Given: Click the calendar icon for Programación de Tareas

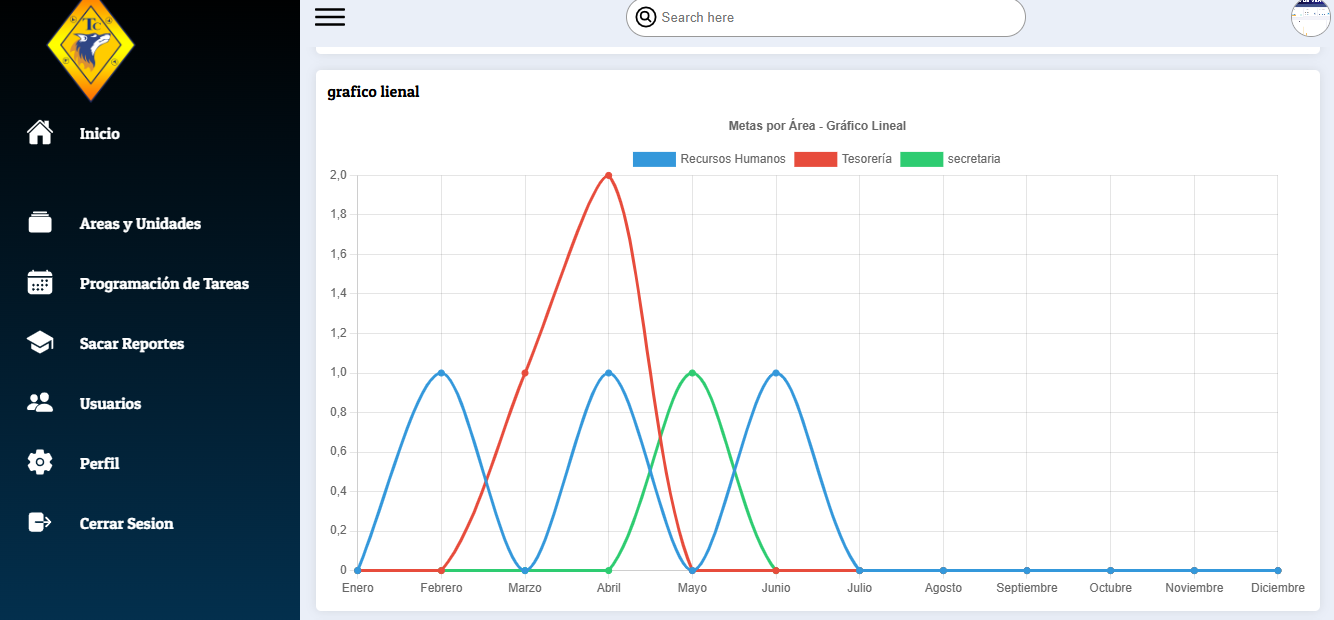Looking at the screenshot, I should 40,283.
